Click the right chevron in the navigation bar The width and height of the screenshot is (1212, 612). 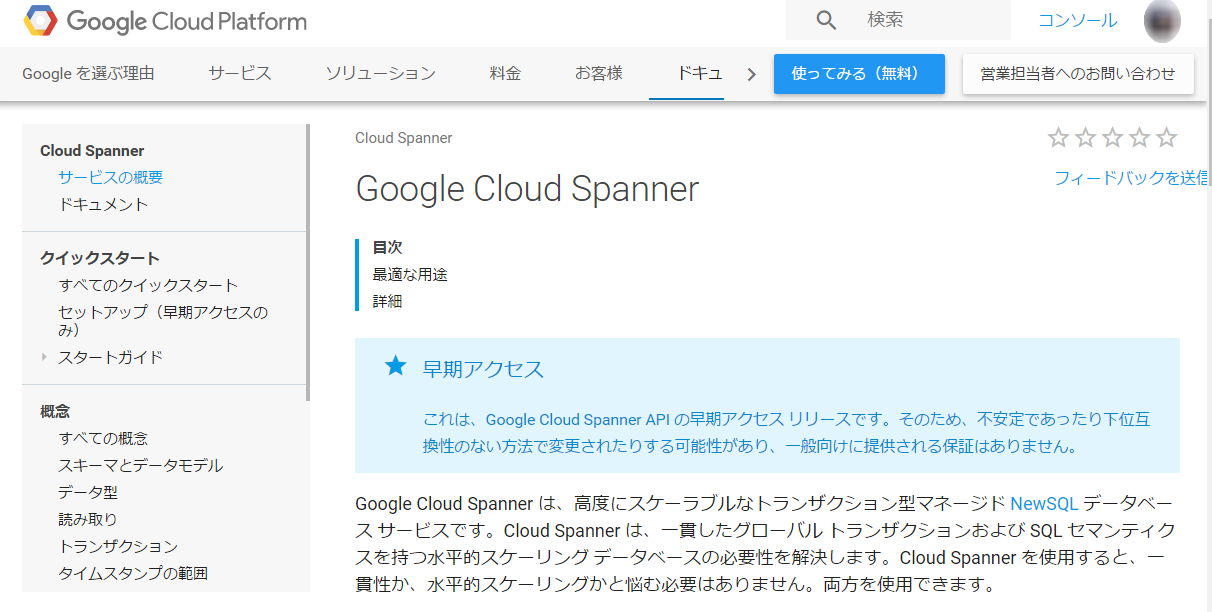tap(750, 73)
